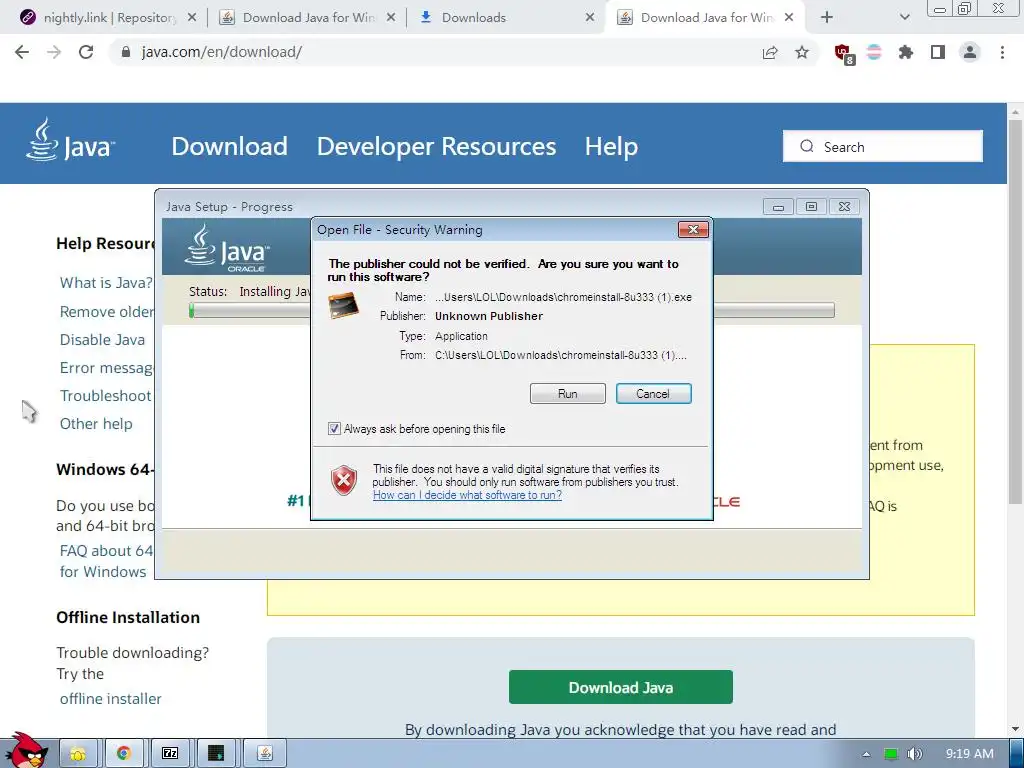Open the Other help link
Viewport: 1024px width, 768px height.
point(96,424)
